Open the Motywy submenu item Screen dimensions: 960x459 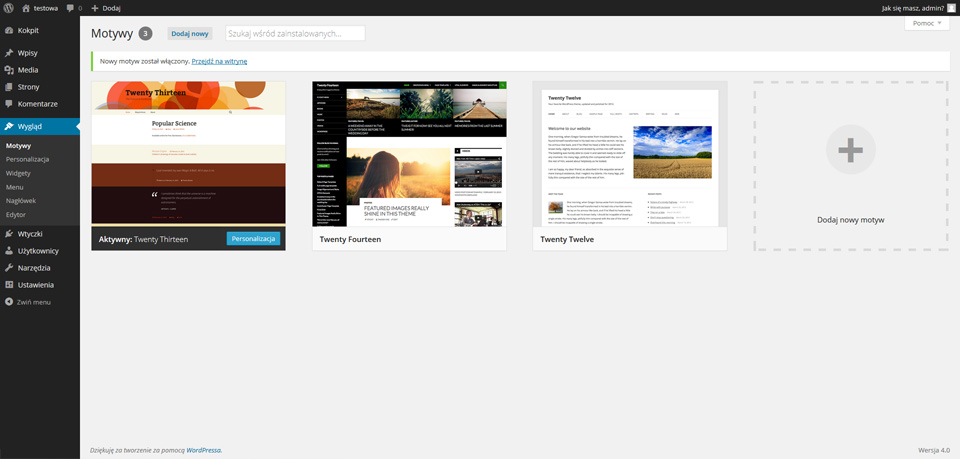tap(18, 146)
